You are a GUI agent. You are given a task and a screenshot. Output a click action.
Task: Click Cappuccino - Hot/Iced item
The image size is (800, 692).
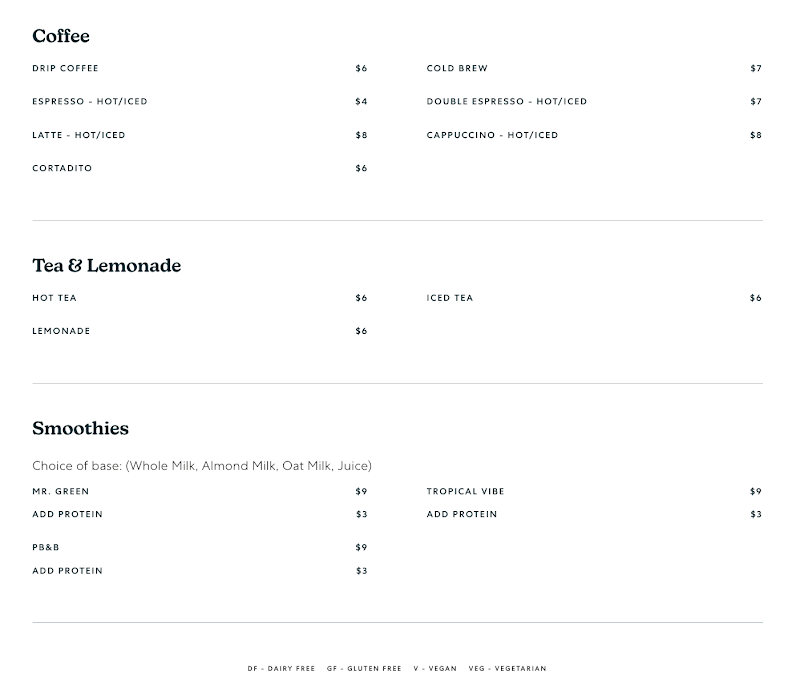(492, 135)
